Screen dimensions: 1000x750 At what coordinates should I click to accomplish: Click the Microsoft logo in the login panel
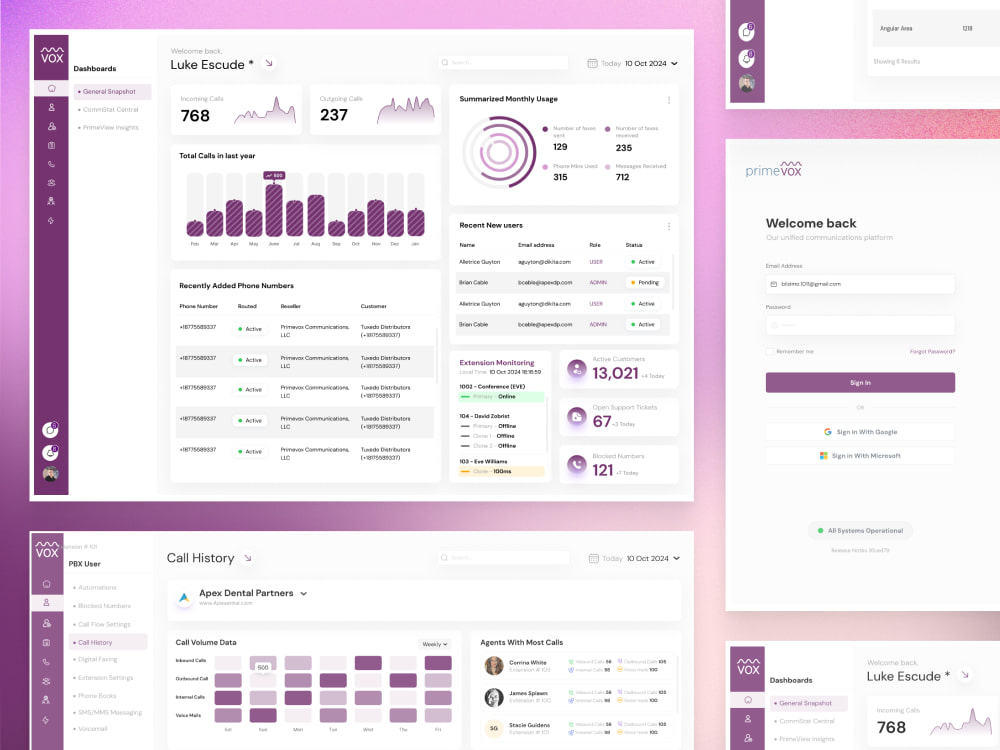point(823,455)
